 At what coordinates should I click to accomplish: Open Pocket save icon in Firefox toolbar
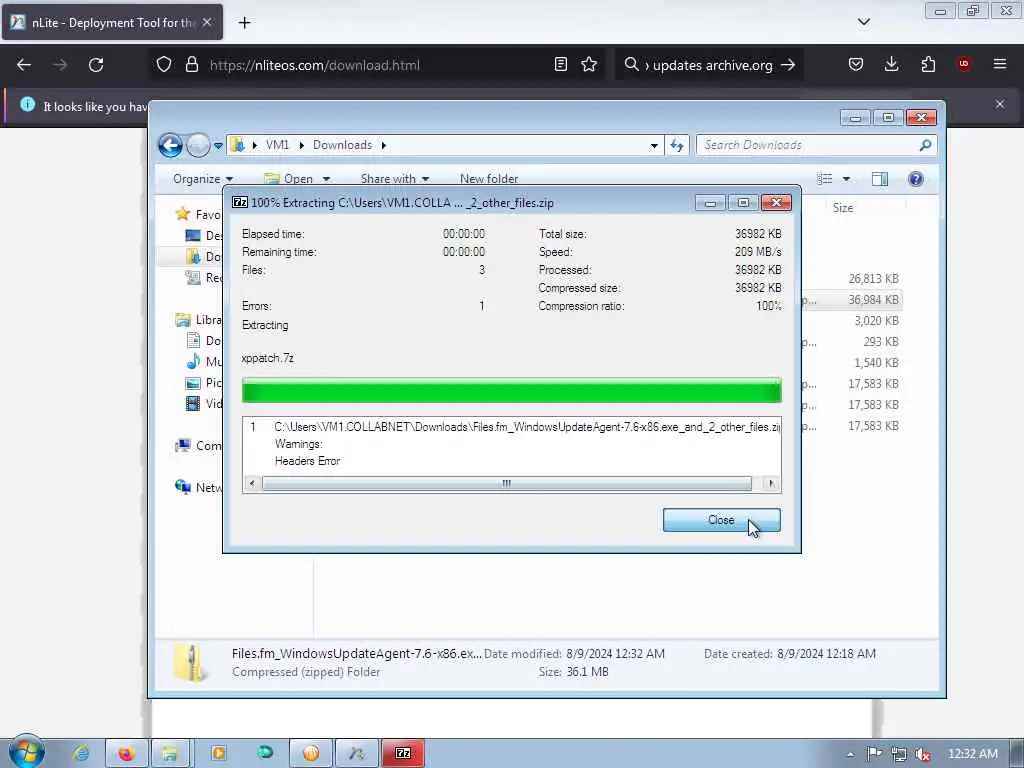pos(856,65)
